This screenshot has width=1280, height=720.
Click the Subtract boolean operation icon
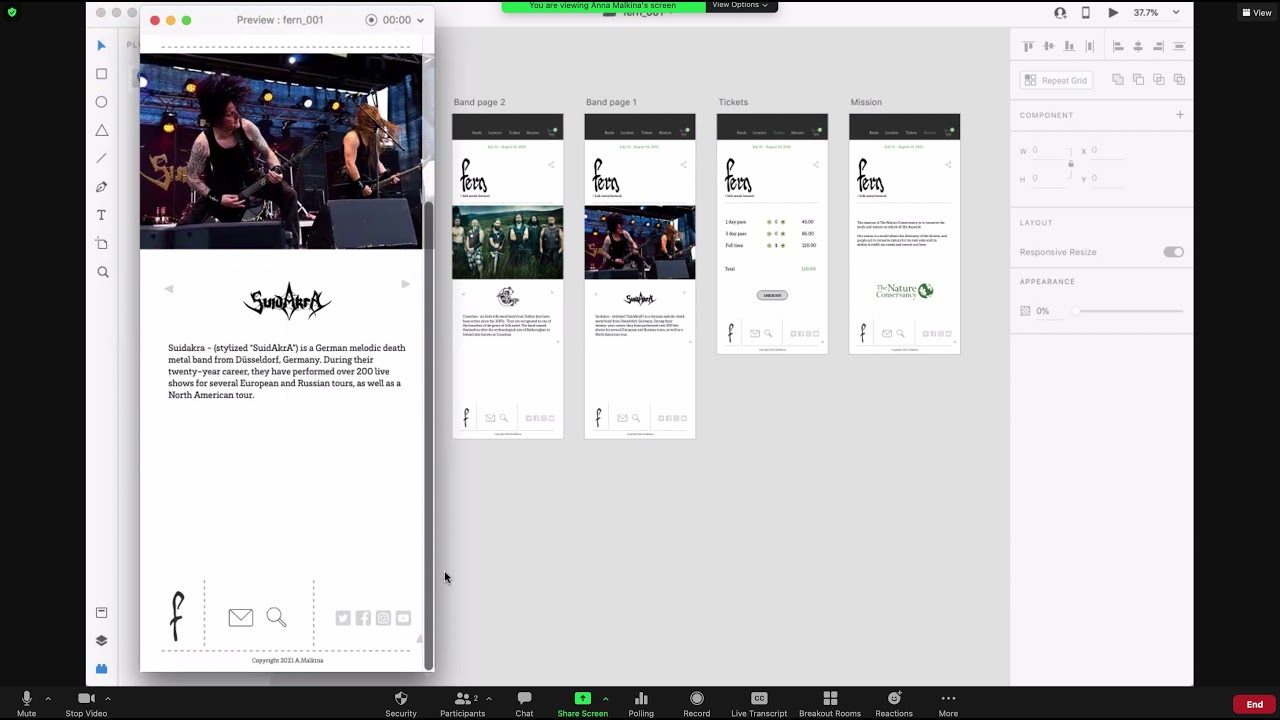tap(1138, 80)
